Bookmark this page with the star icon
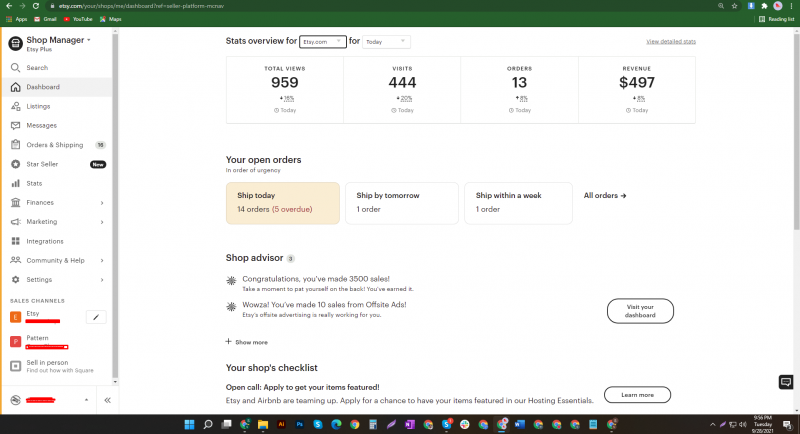The image size is (800, 434). (735, 6)
